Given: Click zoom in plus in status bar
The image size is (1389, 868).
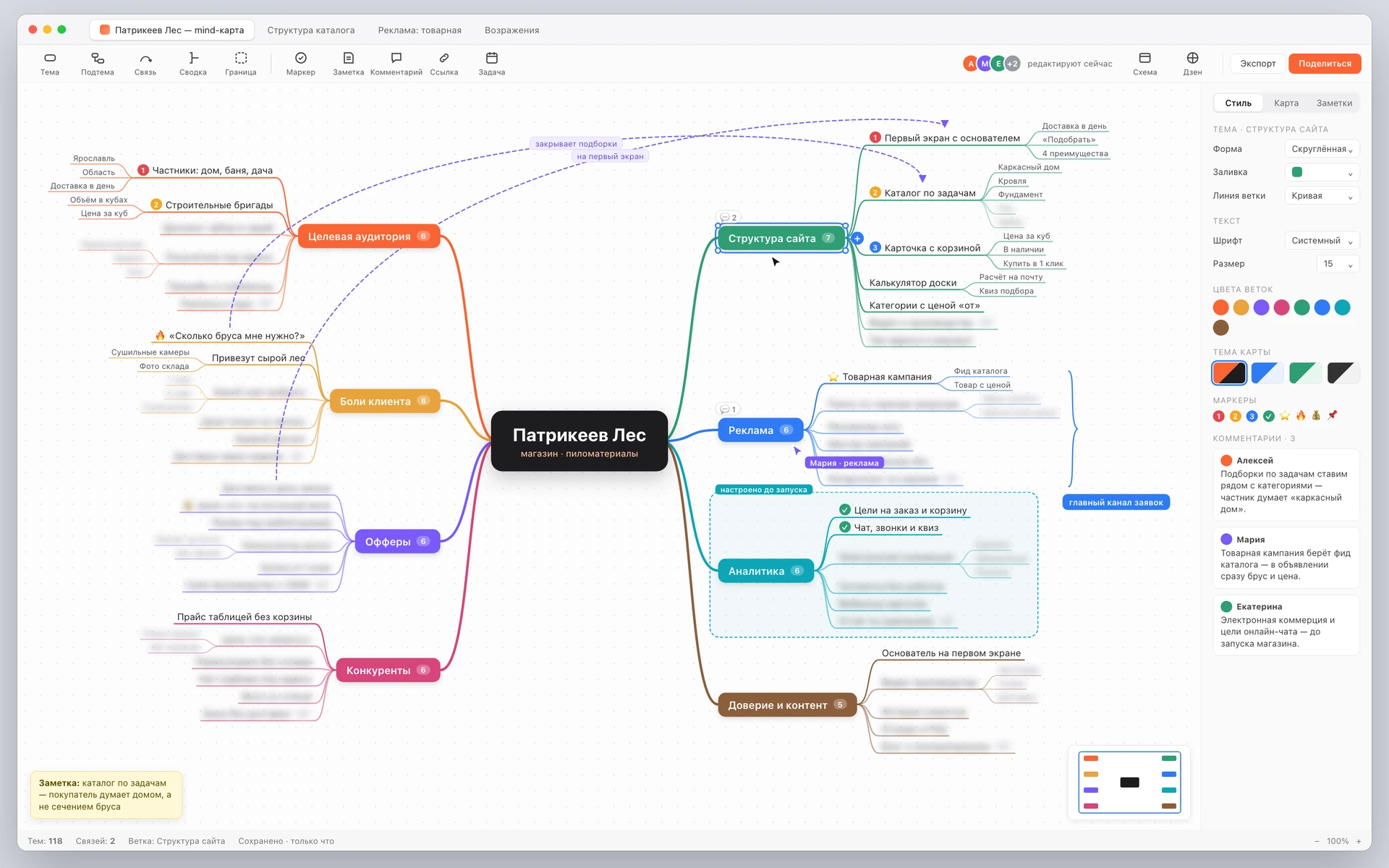Looking at the screenshot, I should pos(1359,841).
